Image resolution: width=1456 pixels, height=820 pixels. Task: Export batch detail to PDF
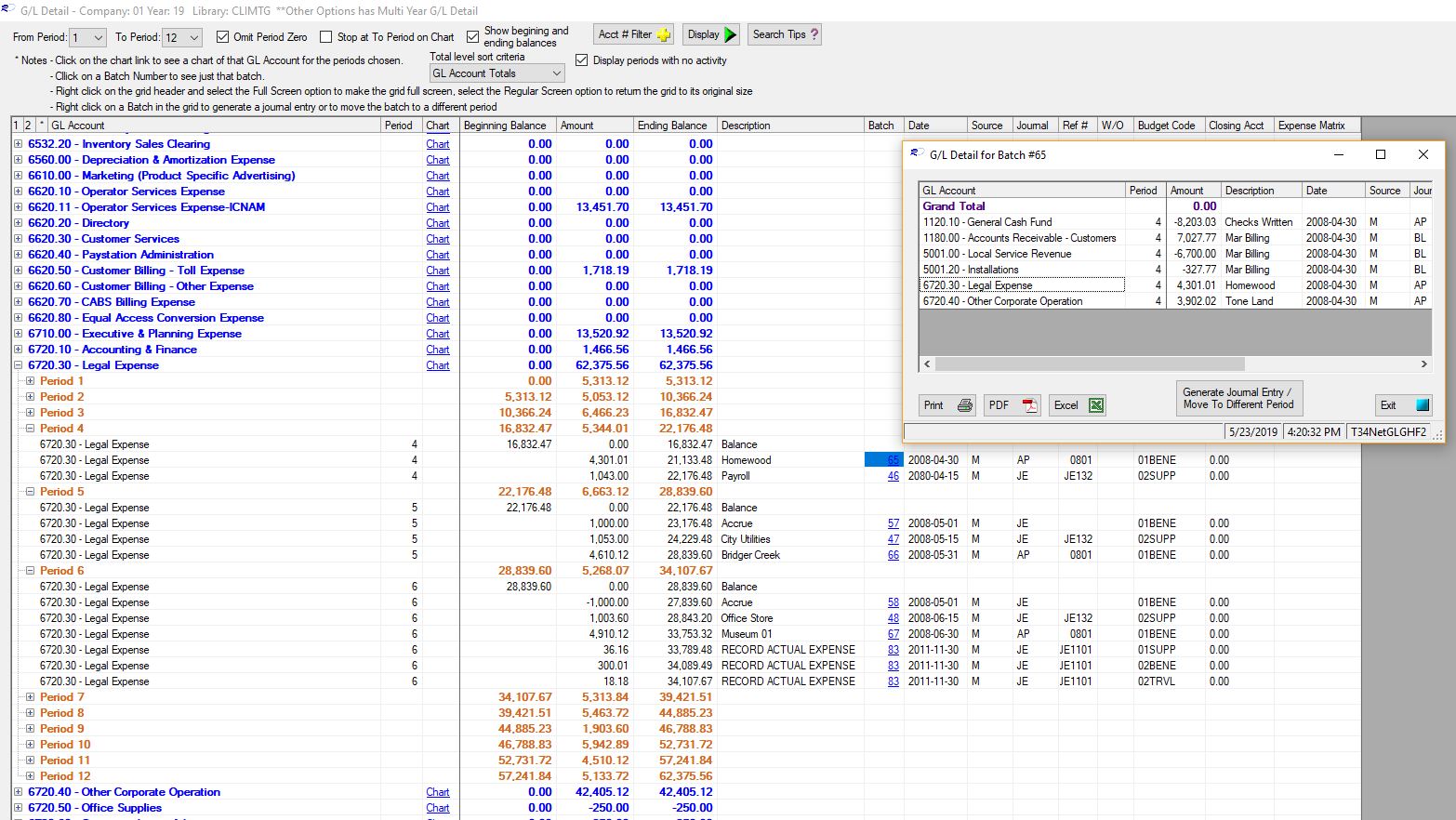point(1012,405)
